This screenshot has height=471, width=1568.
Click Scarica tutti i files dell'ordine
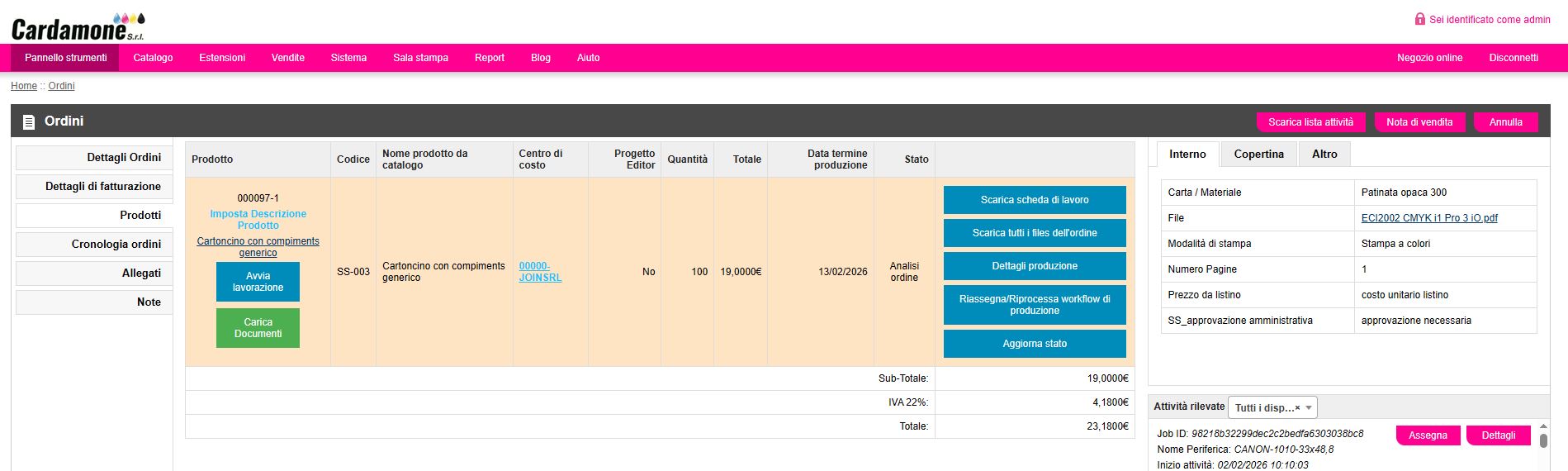(1035, 233)
